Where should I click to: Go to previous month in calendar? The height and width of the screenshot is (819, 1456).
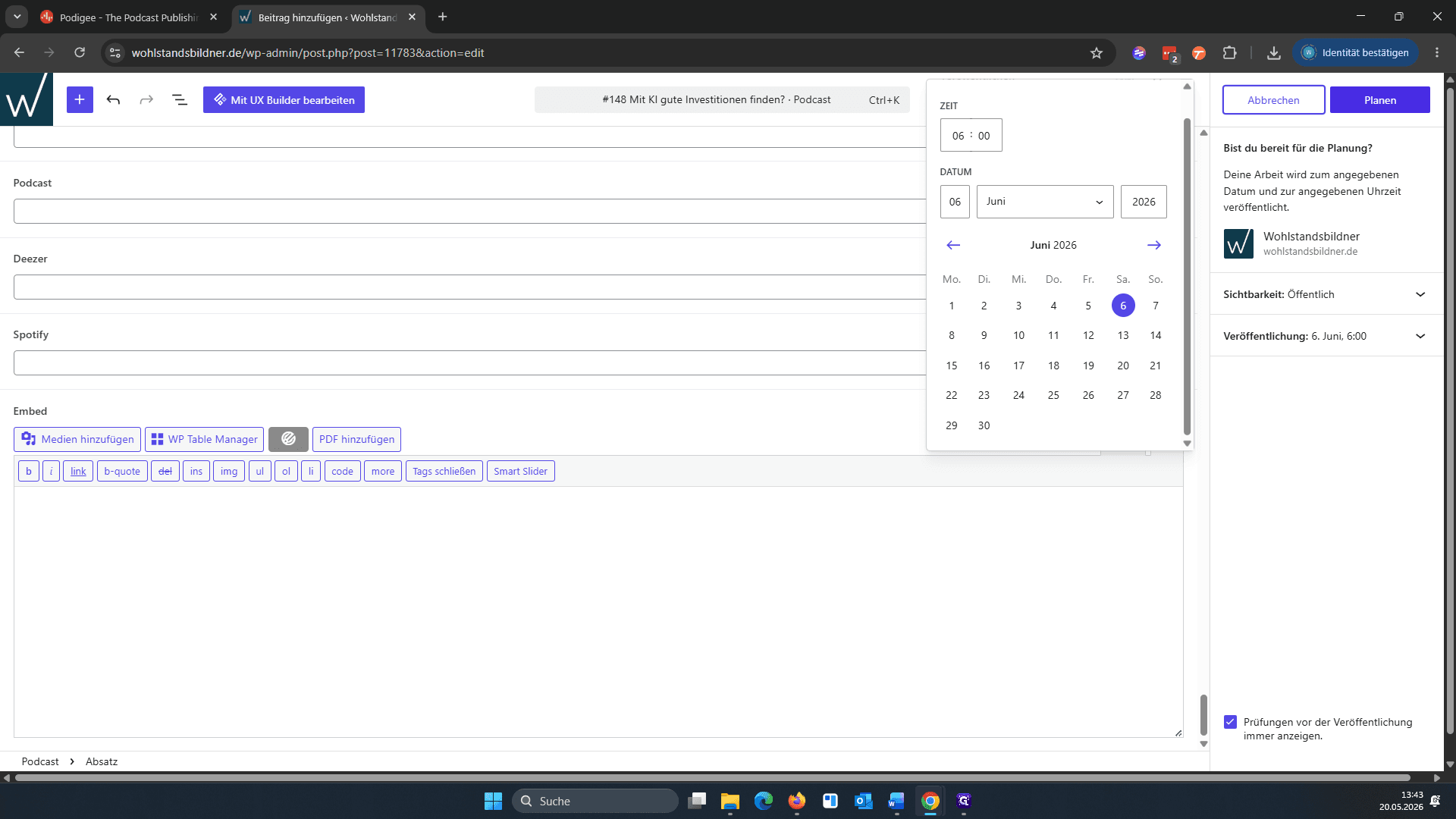pos(953,245)
